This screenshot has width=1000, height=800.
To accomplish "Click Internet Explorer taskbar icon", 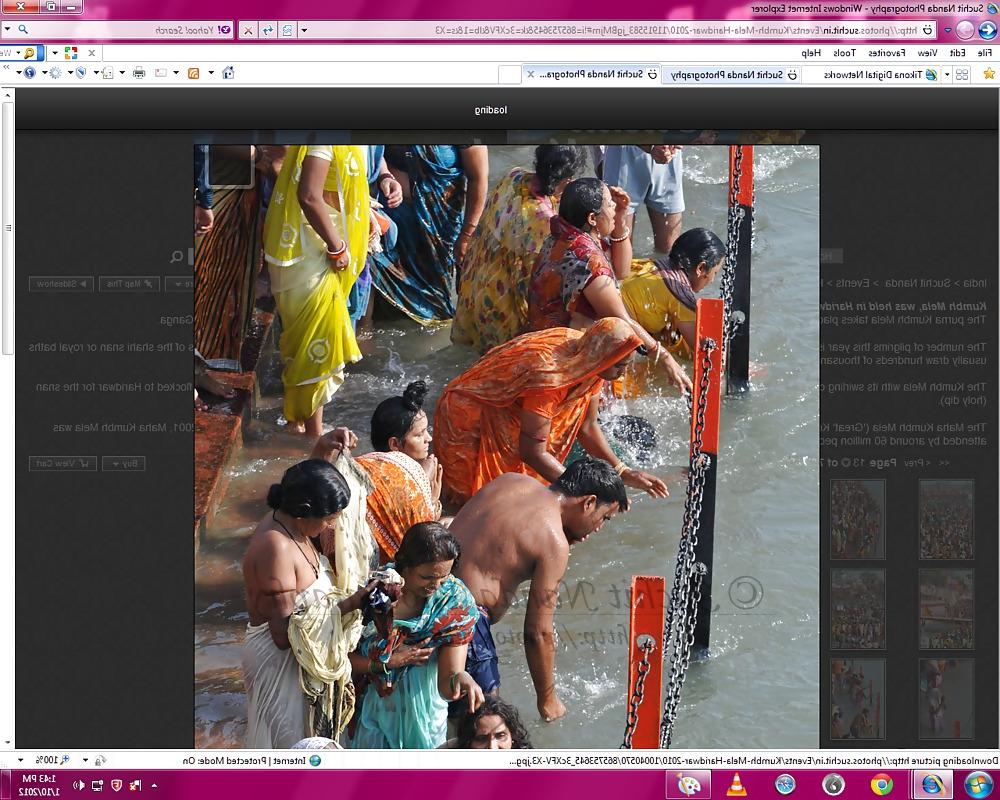I will click(x=932, y=784).
